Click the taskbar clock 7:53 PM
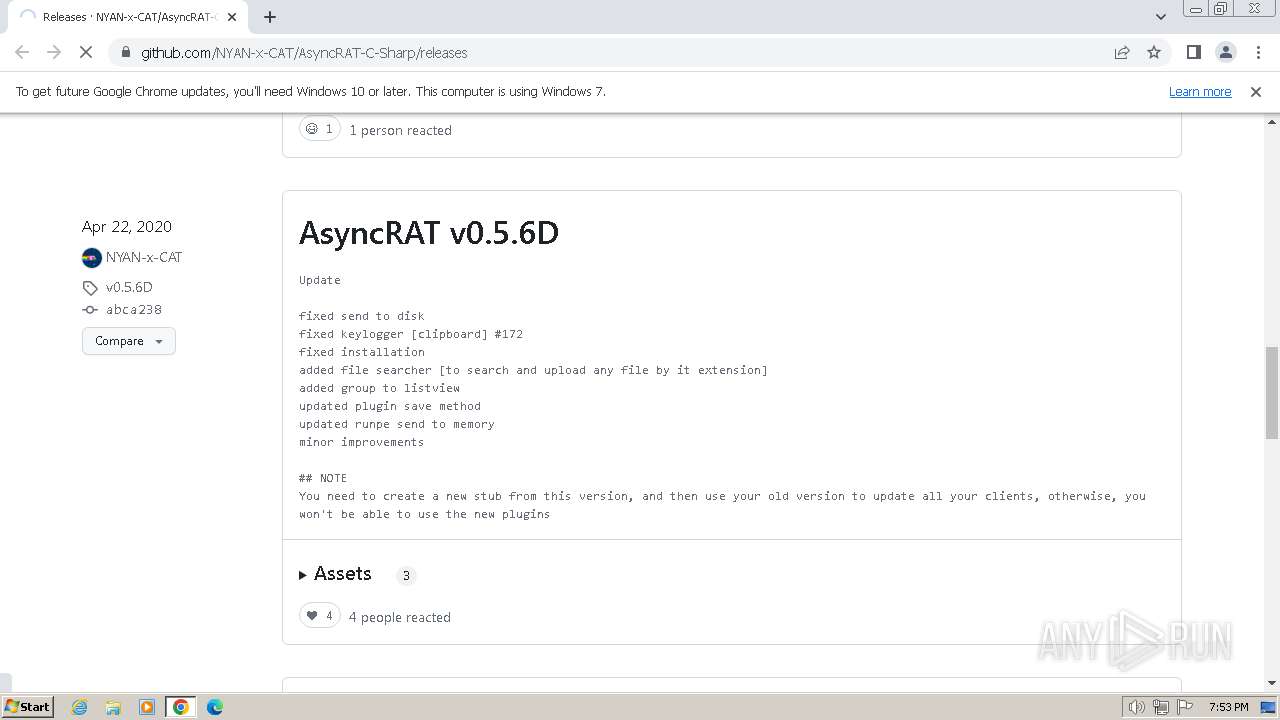 1228,707
